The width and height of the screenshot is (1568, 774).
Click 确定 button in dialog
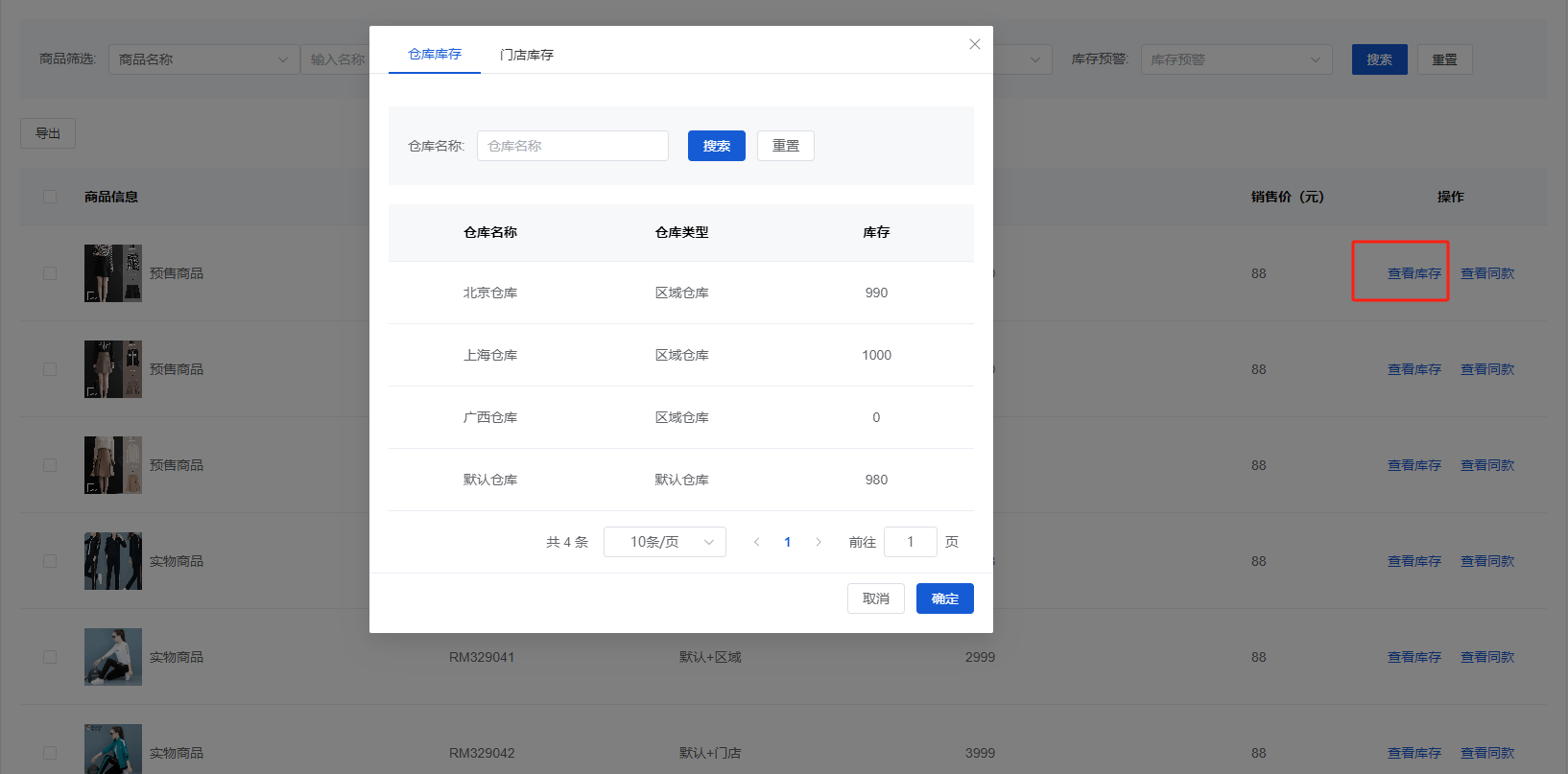pyautogui.click(x=945, y=598)
